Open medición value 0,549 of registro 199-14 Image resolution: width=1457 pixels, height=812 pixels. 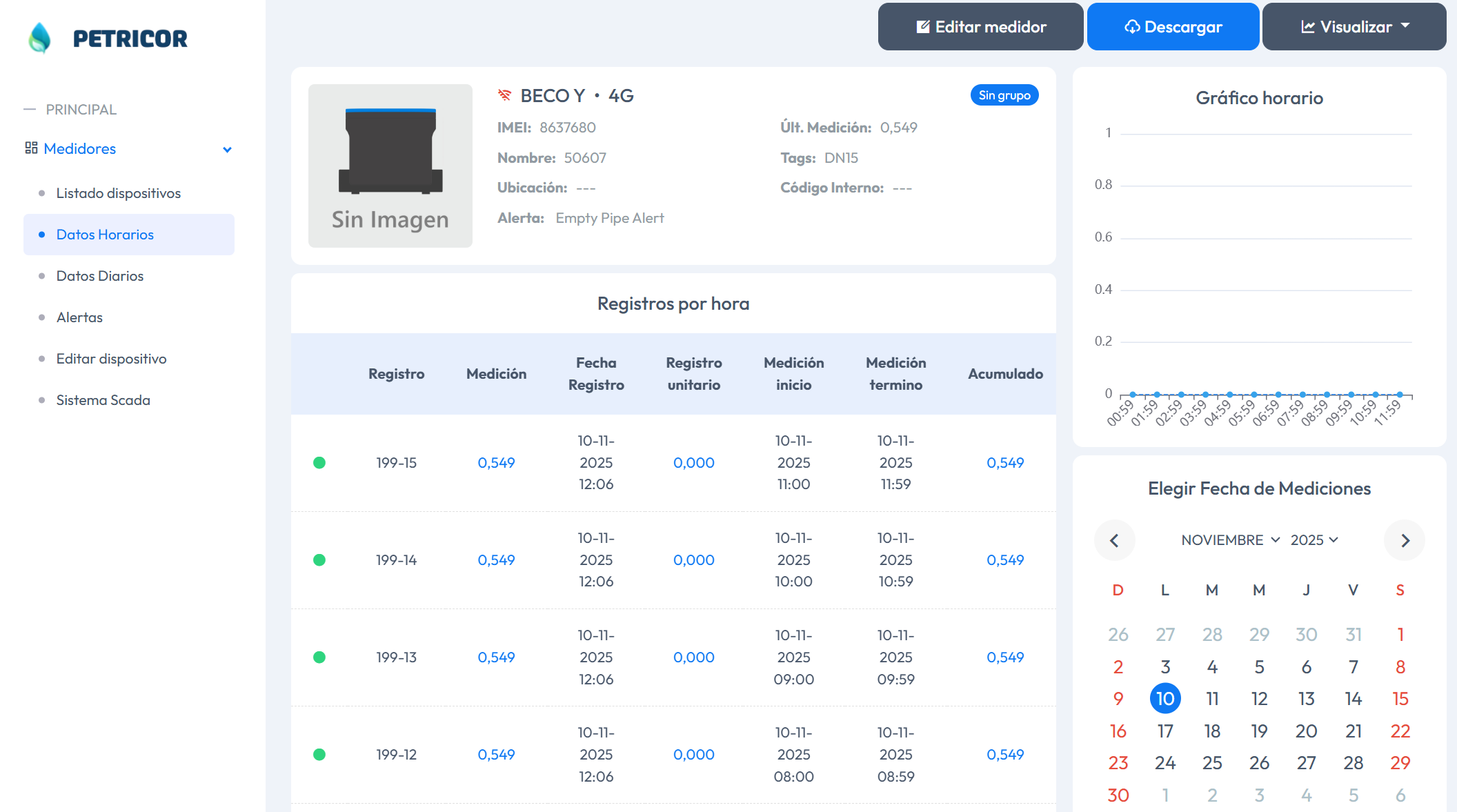pos(496,560)
